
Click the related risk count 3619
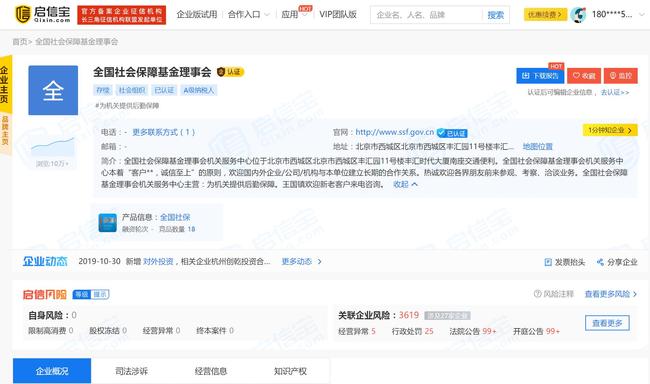coord(409,315)
